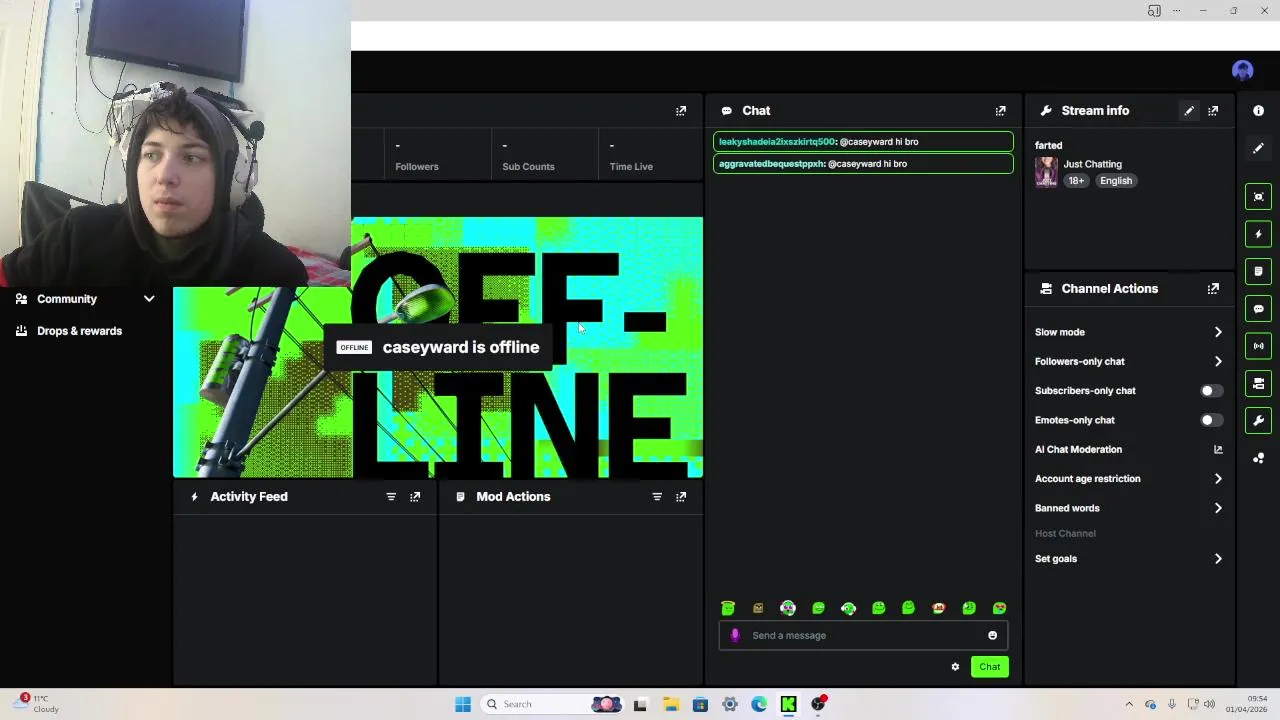Show hidden system tray icons
The image size is (1280, 720).
(x=1129, y=705)
